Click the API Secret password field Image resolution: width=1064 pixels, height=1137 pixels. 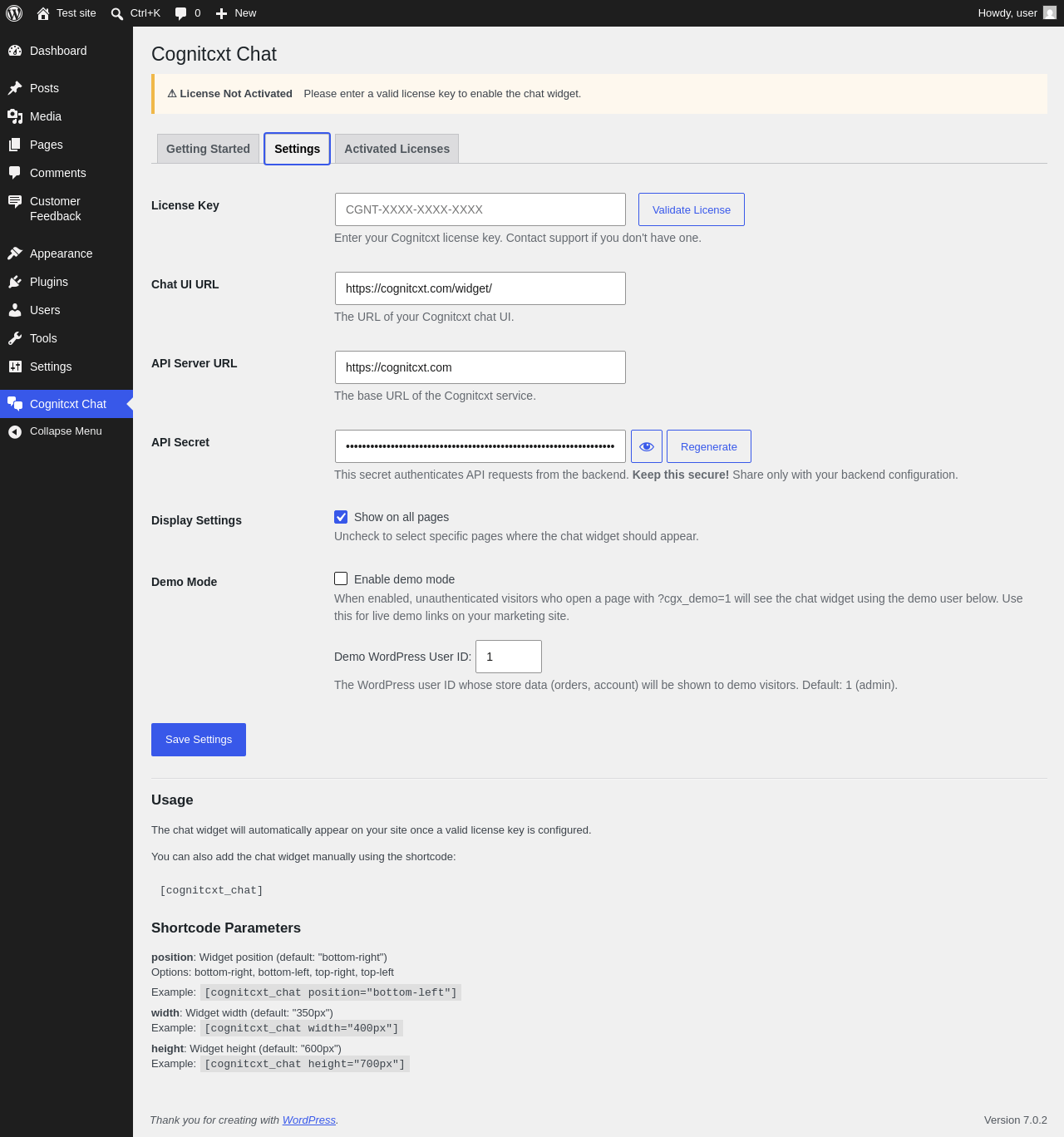[x=480, y=446]
